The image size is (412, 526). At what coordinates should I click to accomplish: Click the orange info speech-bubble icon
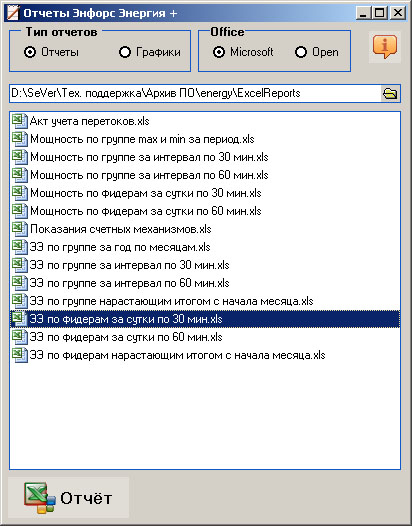pyautogui.click(x=385, y=47)
